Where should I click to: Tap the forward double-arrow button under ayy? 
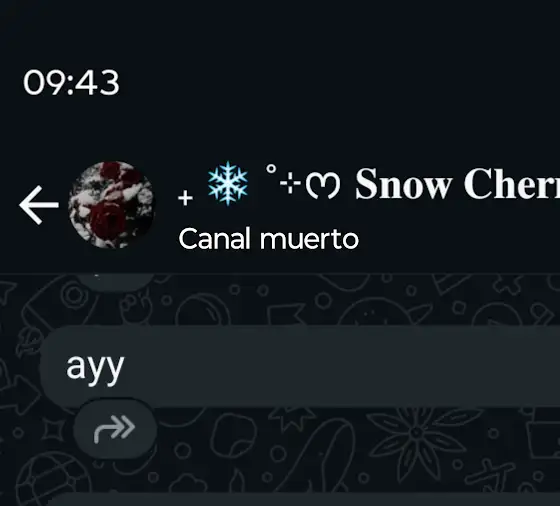click(x=115, y=428)
